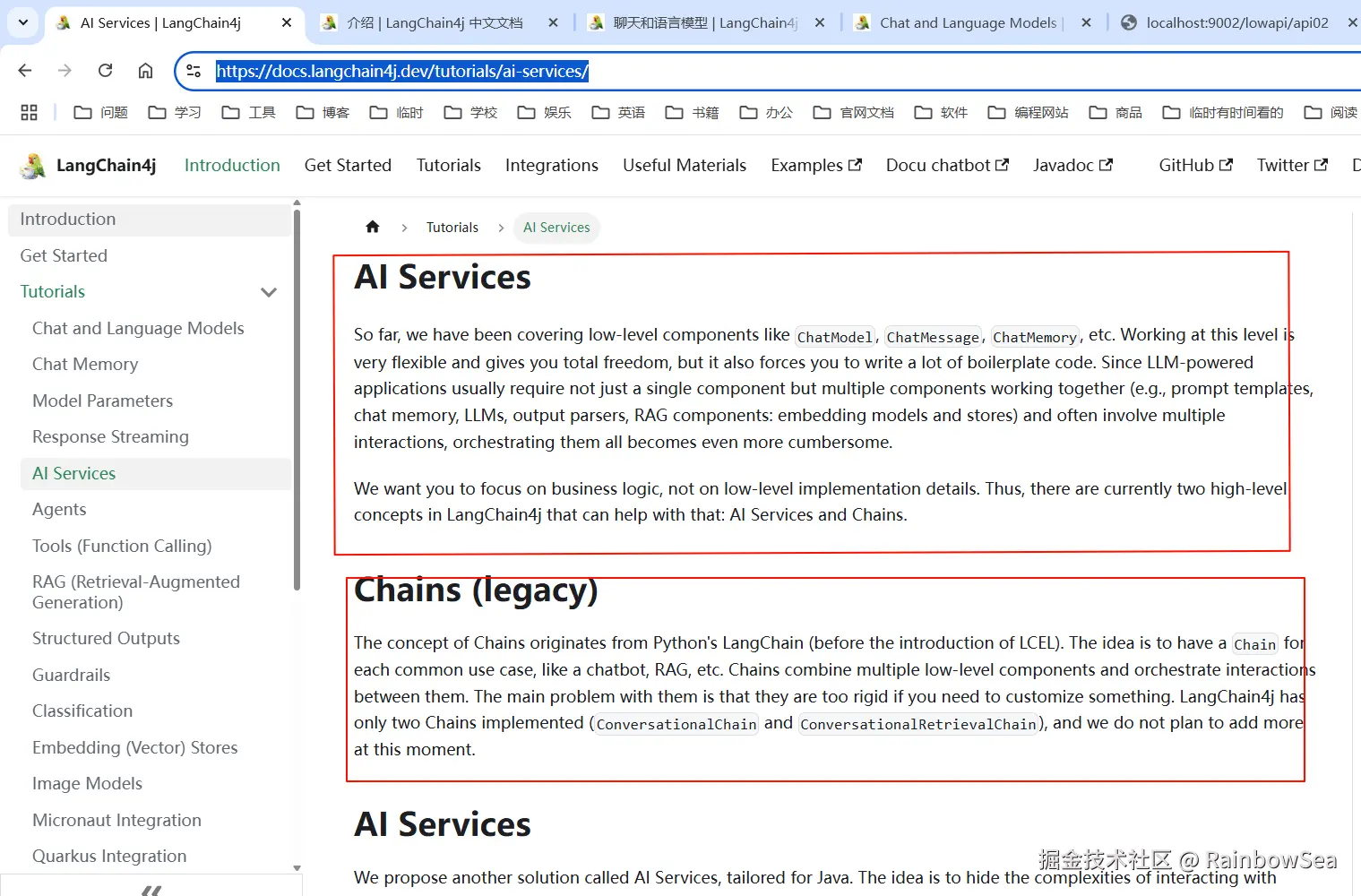Close the Chat and Language Models tab
This screenshot has height=896, width=1361.
[1086, 22]
